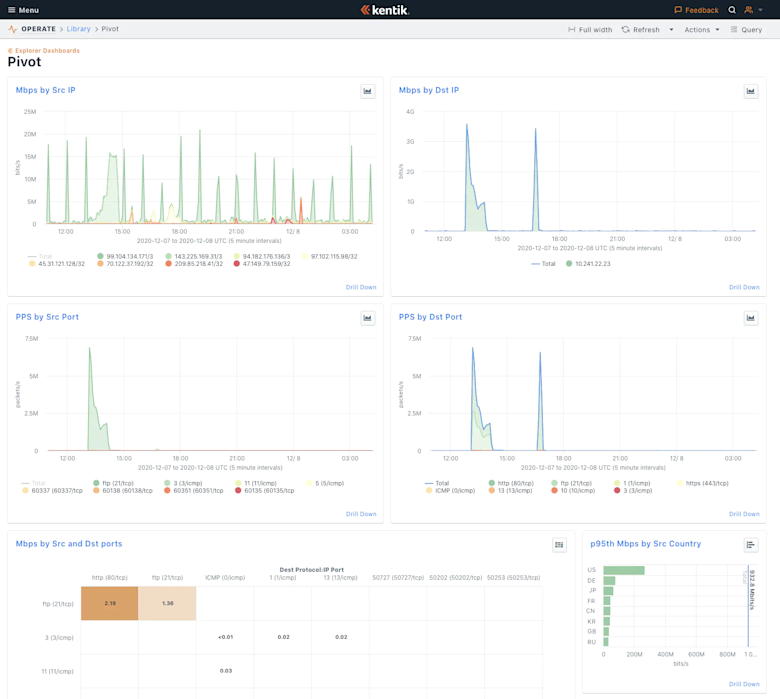This screenshot has width=780, height=699.
Task: Click the Operate pulse icon
Action: coord(12,29)
